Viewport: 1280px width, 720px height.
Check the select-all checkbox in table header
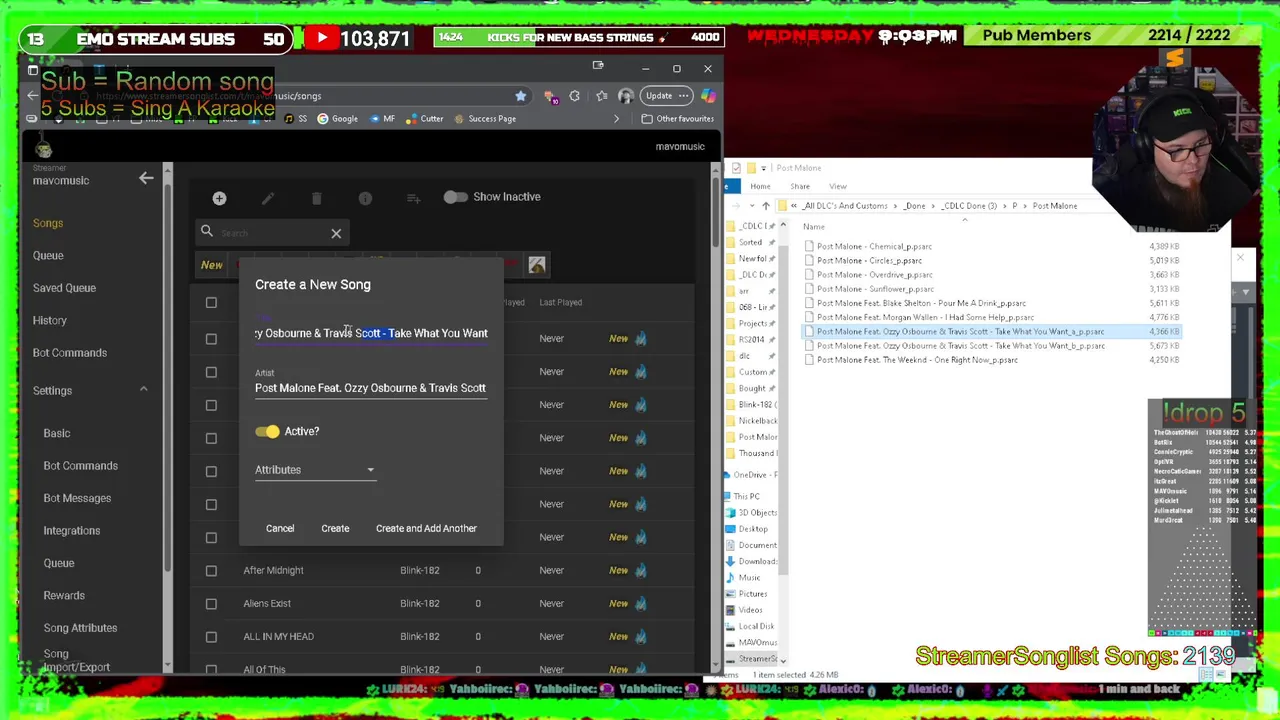[x=211, y=302]
